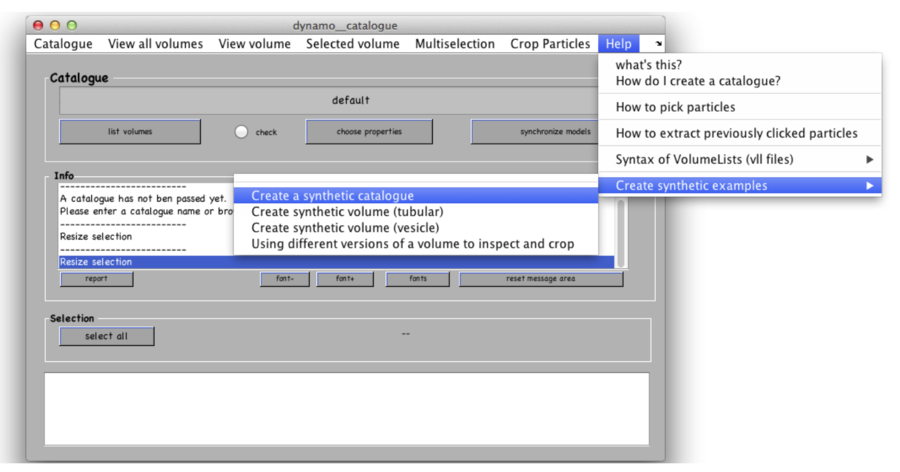Click 'reset message area' button
900x472 pixels.
pyautogui.click(x=540, y=279)
